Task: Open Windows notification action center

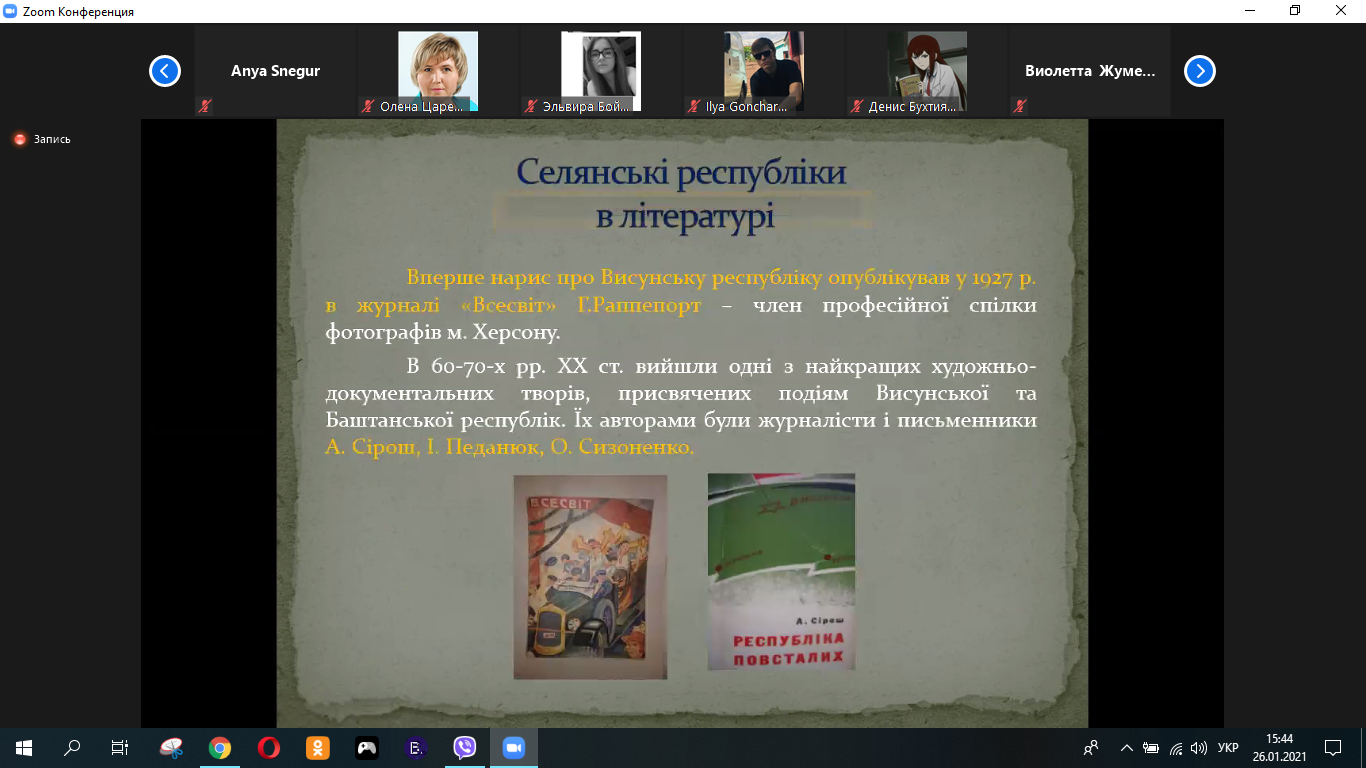Action: (x=1332, y=747)
